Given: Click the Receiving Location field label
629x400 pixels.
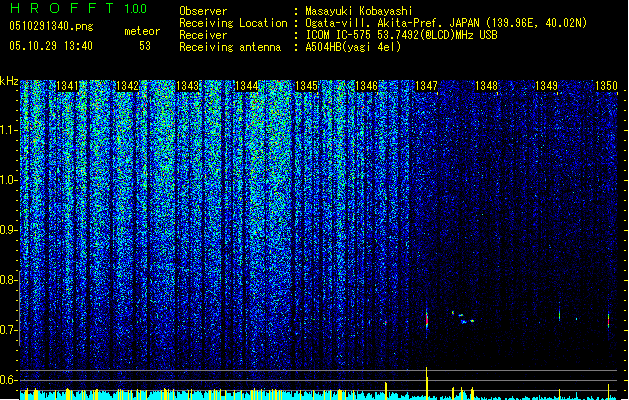Looking at the screenshot, I should (233, 23).
